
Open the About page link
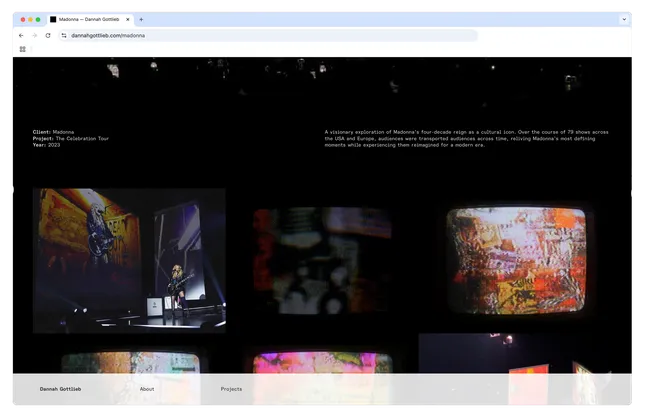click(147, 389)
